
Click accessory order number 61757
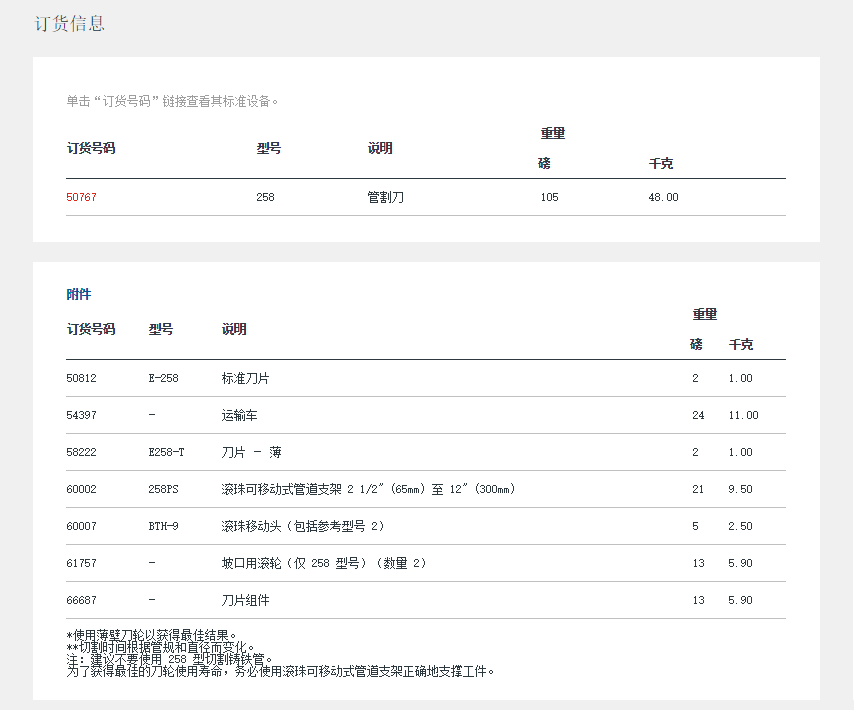(82, 563)
